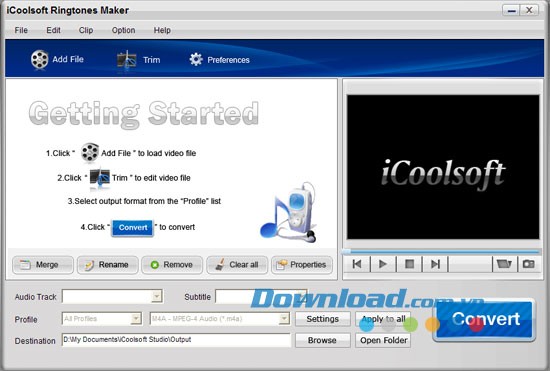Click the Settings button
This screenshot has height=371, width=550.
tap(323, 319)
